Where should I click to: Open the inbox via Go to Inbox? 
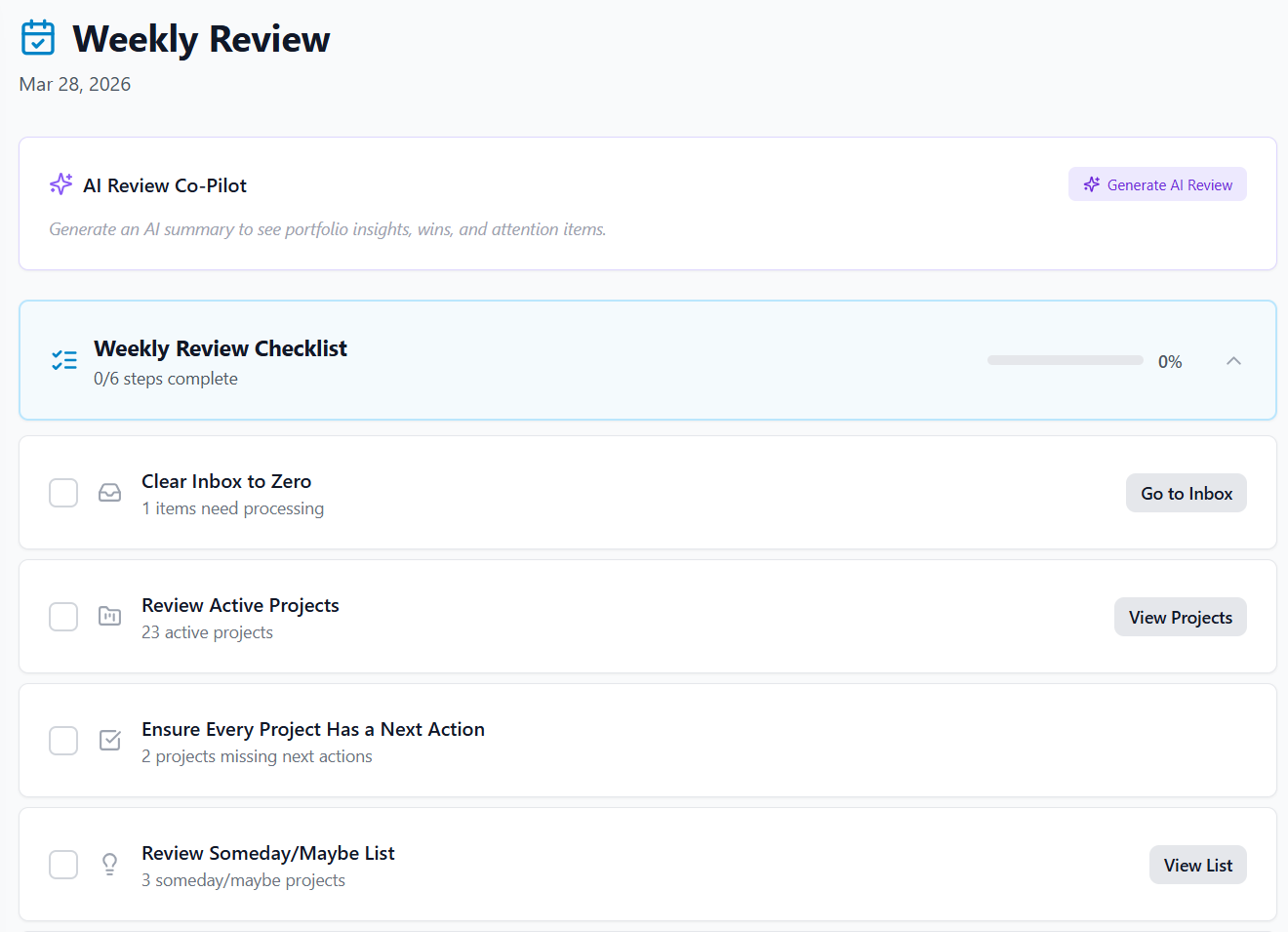[1187, 493]
